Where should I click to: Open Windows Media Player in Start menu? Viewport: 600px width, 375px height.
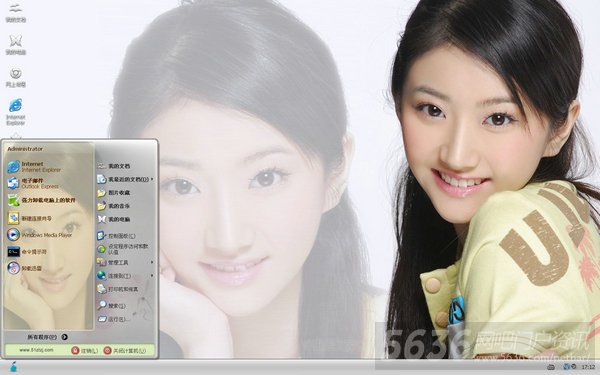[x=39, y=235]
